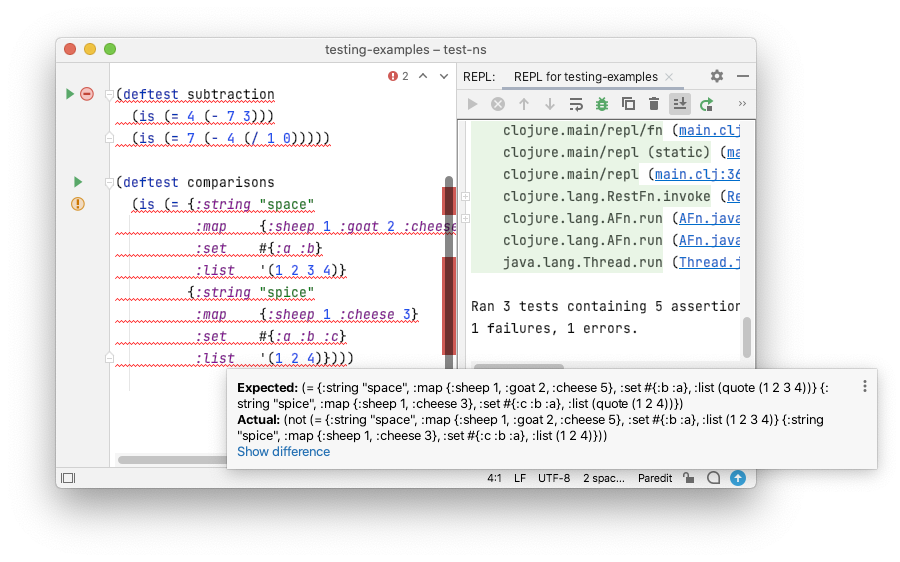Click the "REPL:" tool window label
The height and width of the screenshot is (562, 900).
point(479,77)
